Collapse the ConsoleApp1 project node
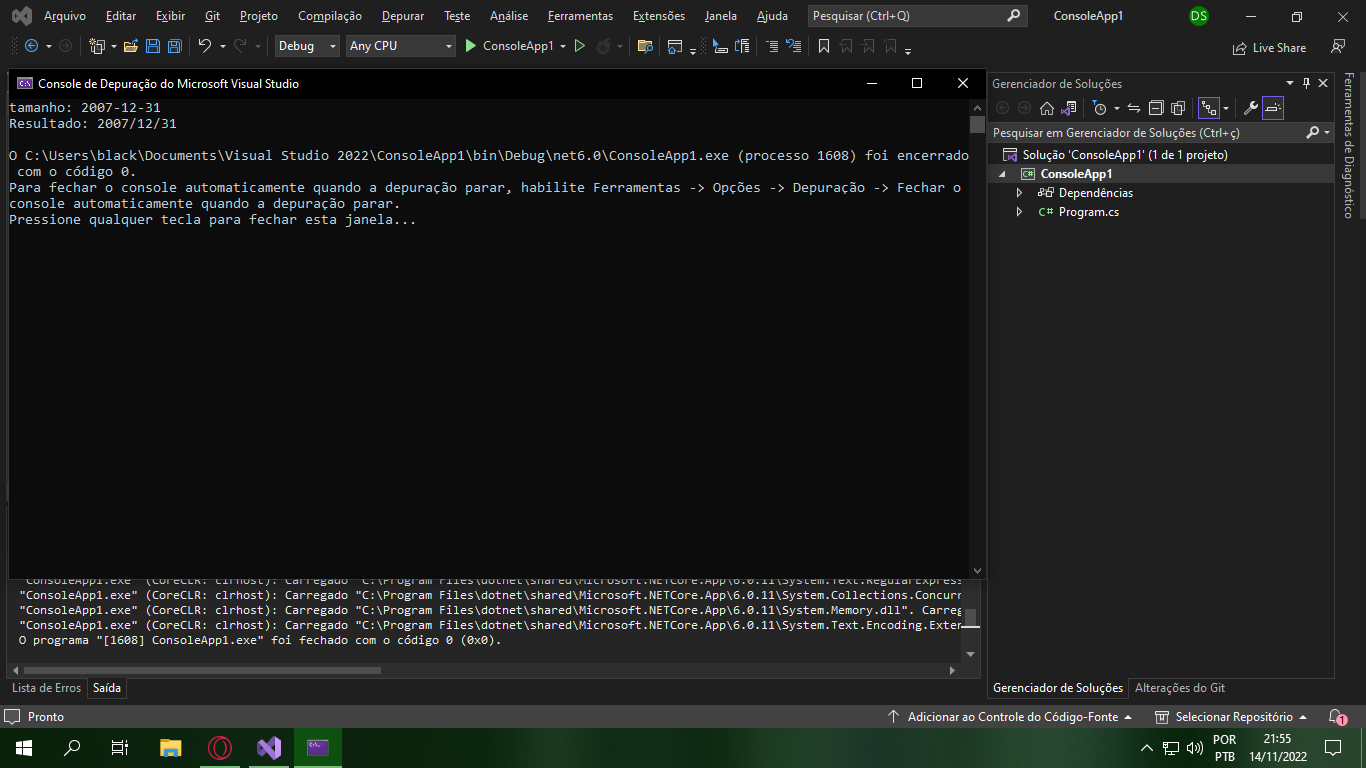Viewport: 1366px width, 768px height. pyautogui.click(x=1003, y=174)
